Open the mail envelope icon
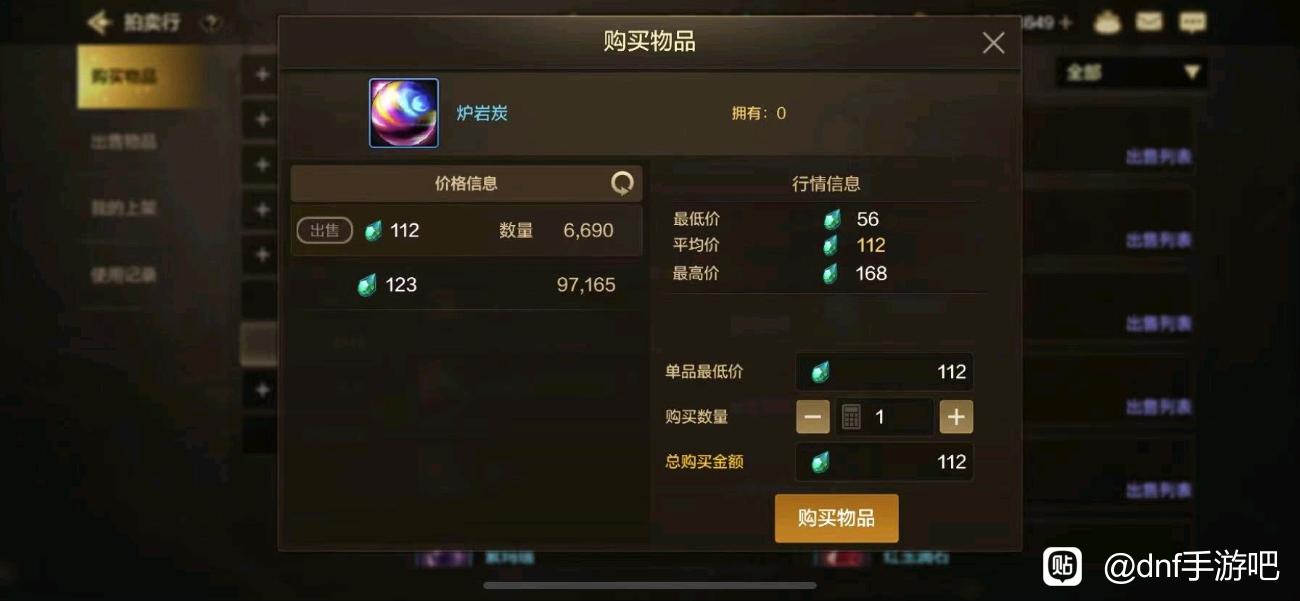Screen dimensions: 1300x601 pyautogui.click(x=1149, y=21)
